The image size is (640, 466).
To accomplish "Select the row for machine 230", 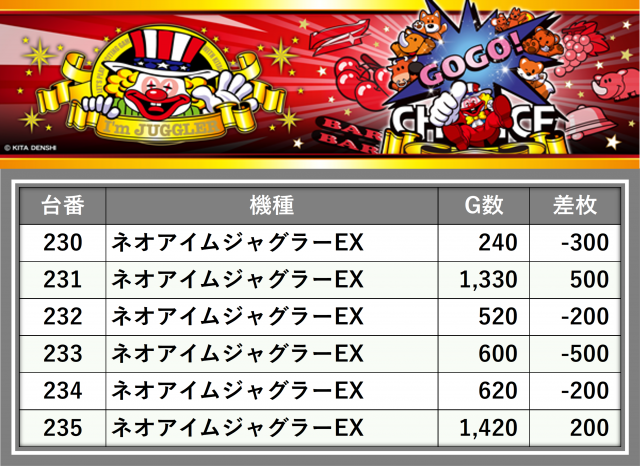I will tap(320, 243).
